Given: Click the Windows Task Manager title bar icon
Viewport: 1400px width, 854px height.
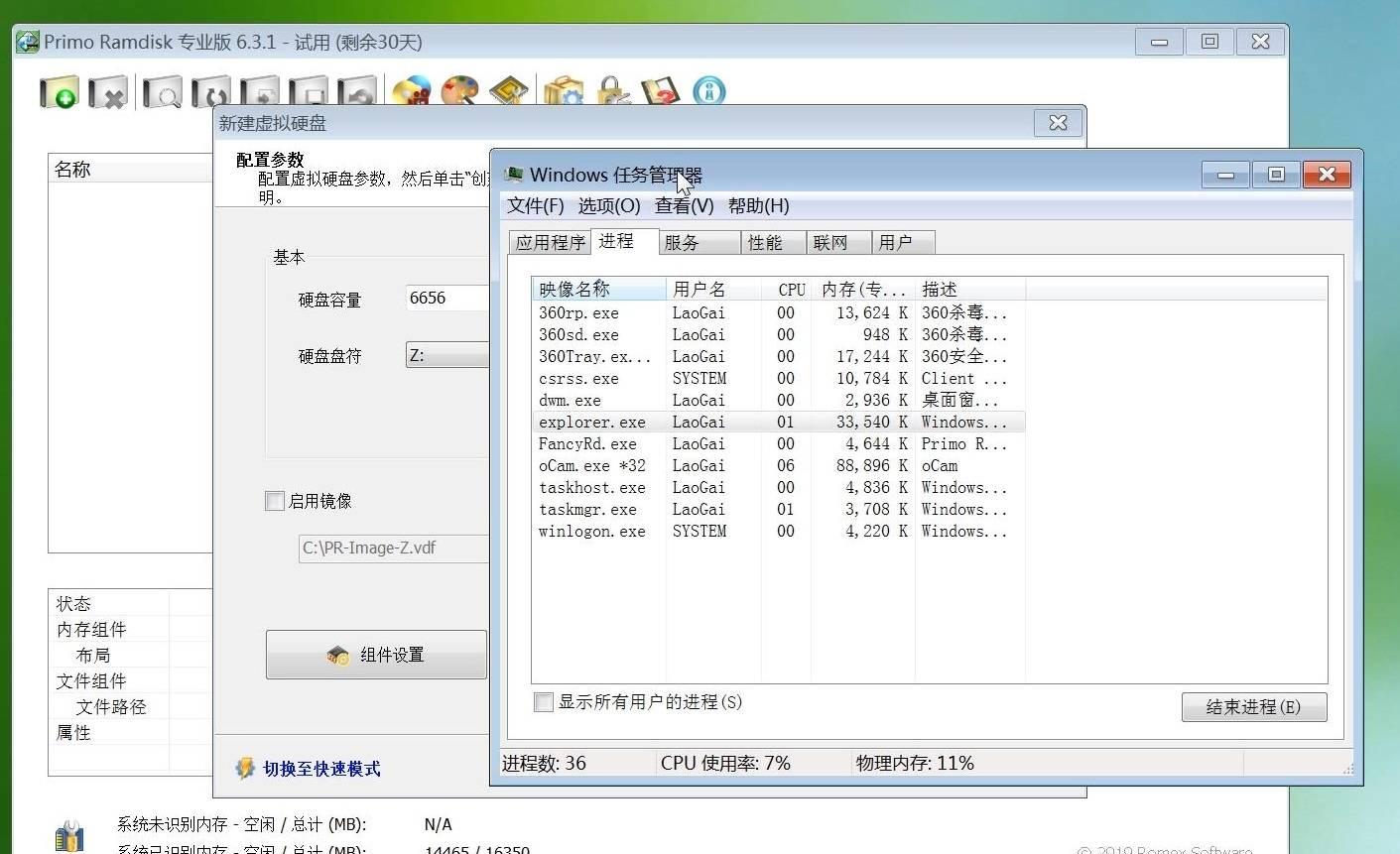Looking at the screenshot, I should [514, 175].
